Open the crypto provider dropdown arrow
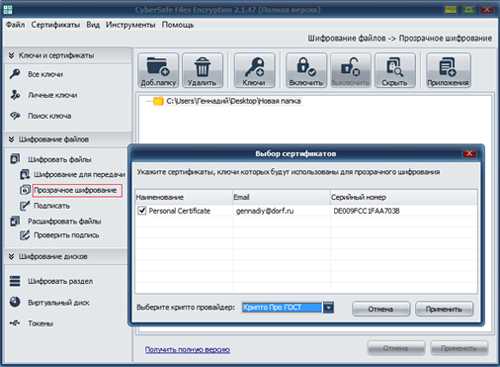This screenshot has width=500, height=367. [x=328, y=307]
